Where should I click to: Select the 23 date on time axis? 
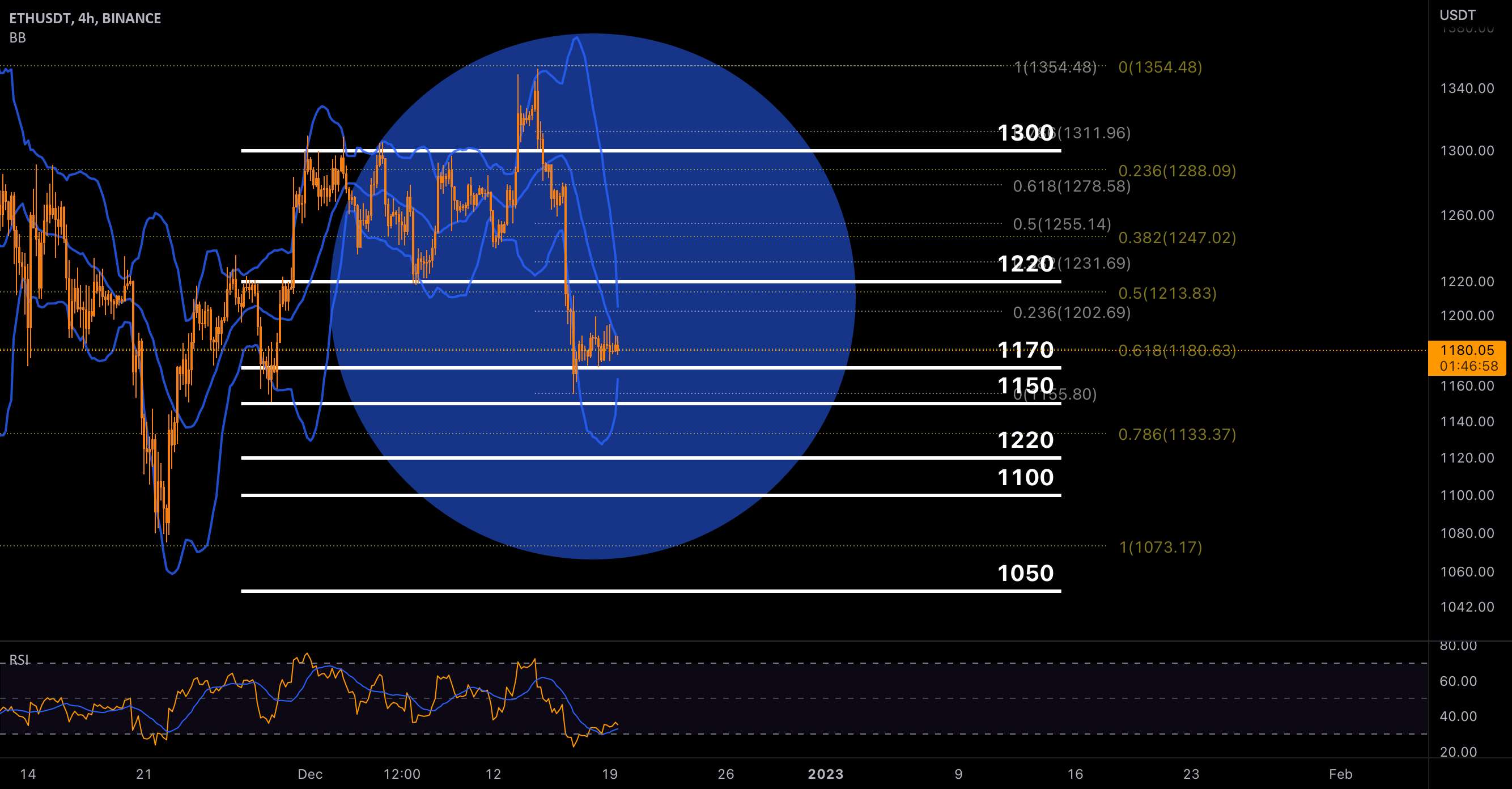tap(1191, 774)
